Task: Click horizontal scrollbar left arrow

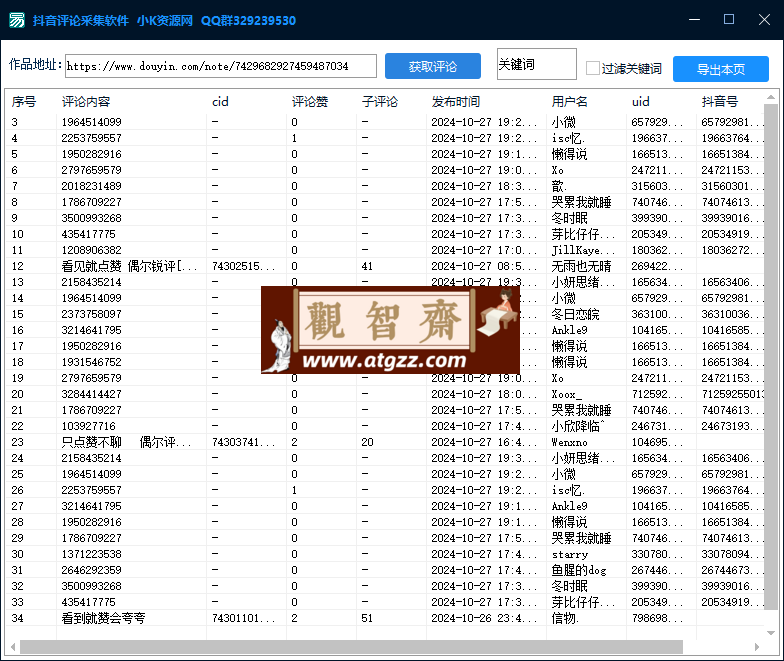Action: coord(12,647)
